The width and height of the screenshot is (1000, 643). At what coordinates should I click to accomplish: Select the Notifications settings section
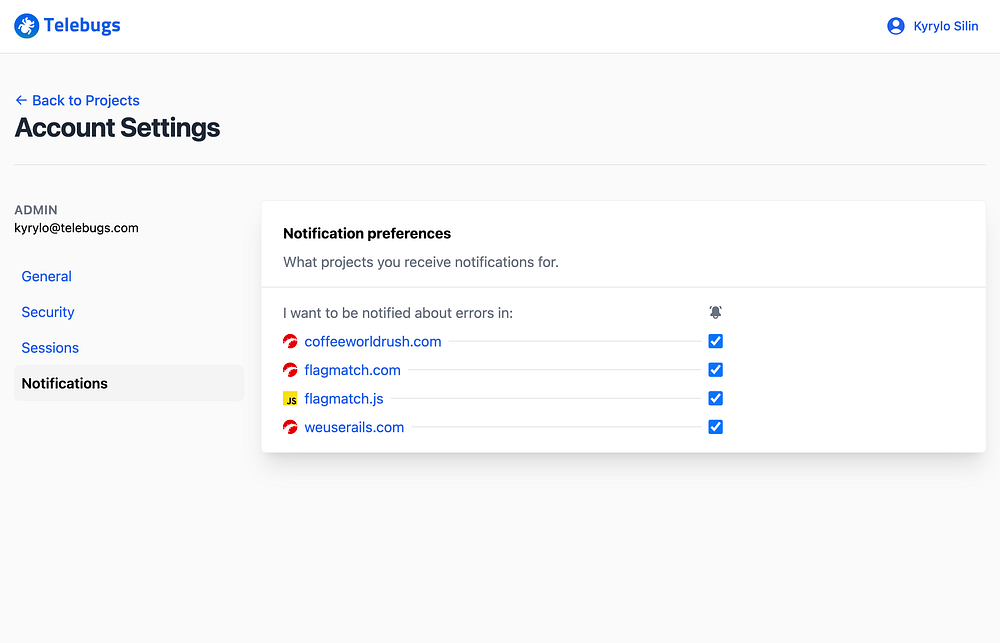pos(65,383)
